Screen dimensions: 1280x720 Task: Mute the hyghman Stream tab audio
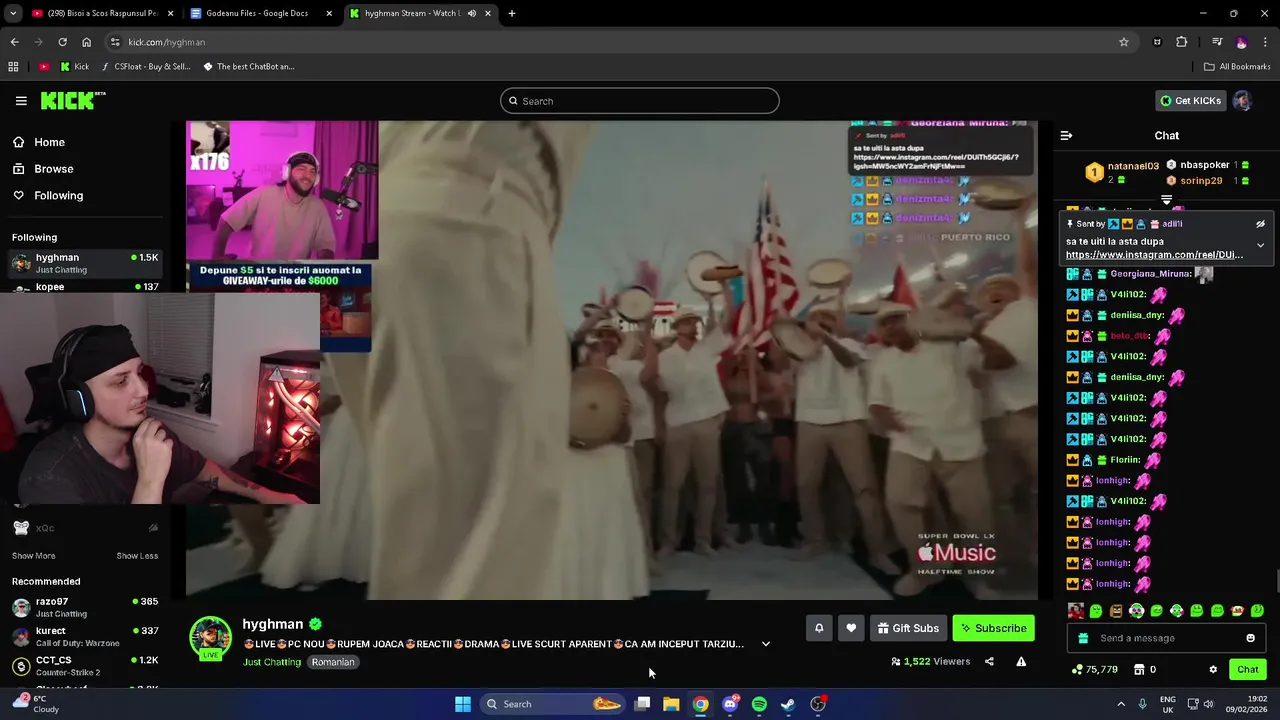point(471,14)
